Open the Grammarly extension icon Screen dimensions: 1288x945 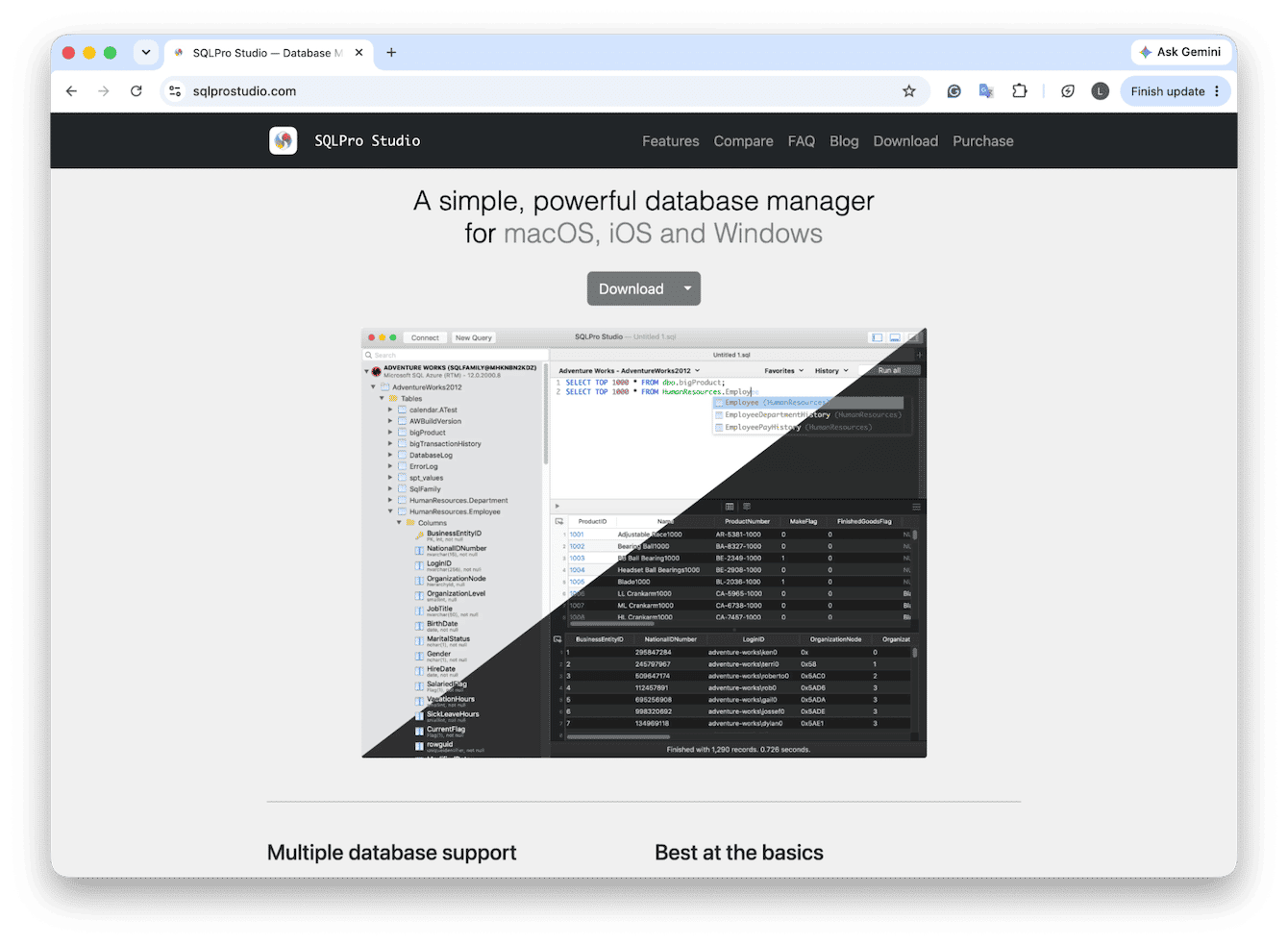click(x=954, y=91)
